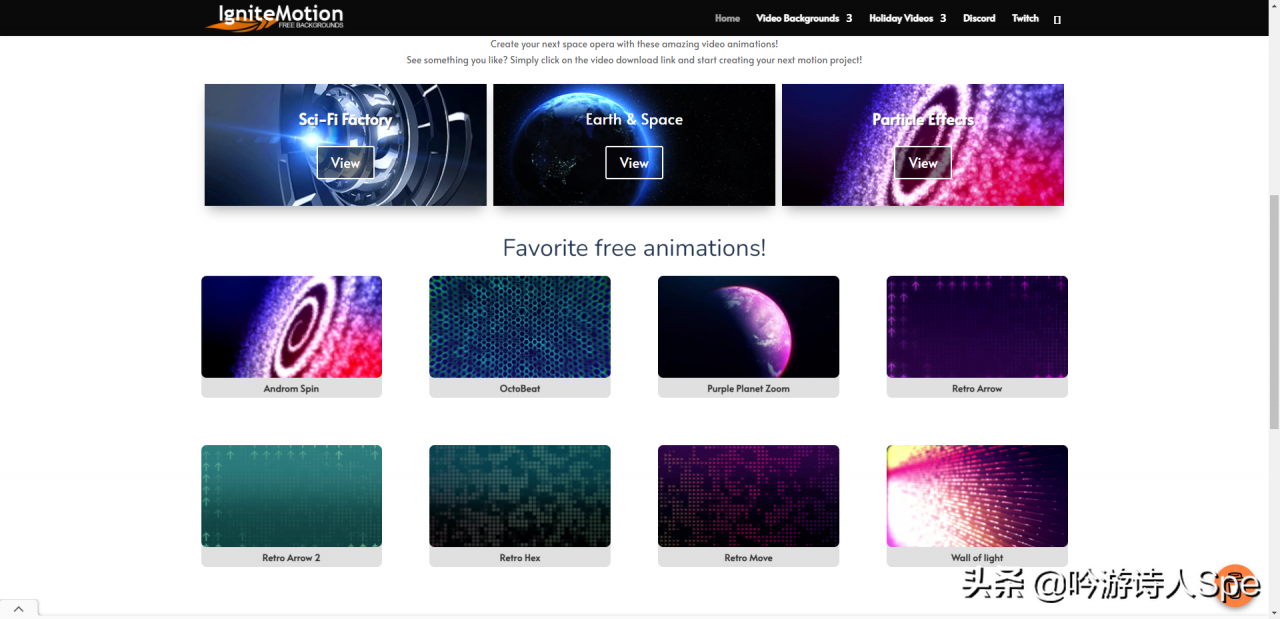Expand the Video Backgrounds menu

803,18
